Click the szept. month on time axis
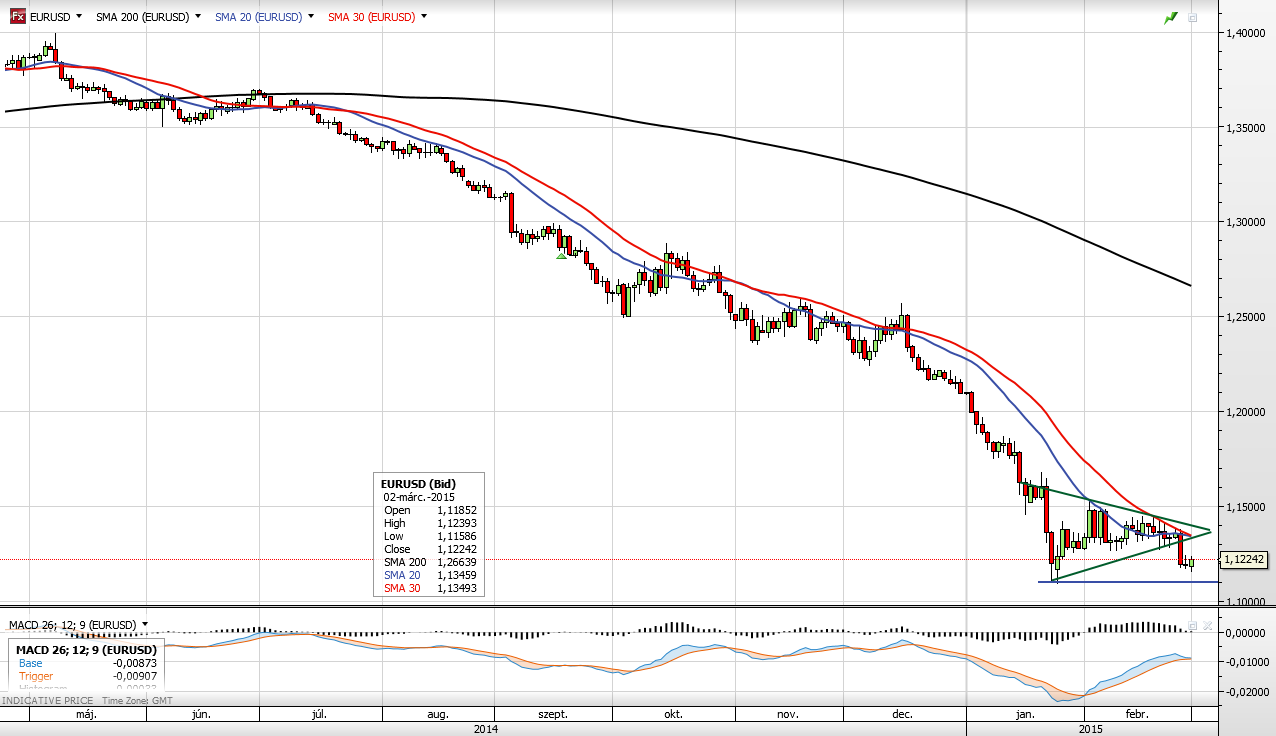Image resolution: width=1276 pixels, height=736 pixels. coord(553,714)
